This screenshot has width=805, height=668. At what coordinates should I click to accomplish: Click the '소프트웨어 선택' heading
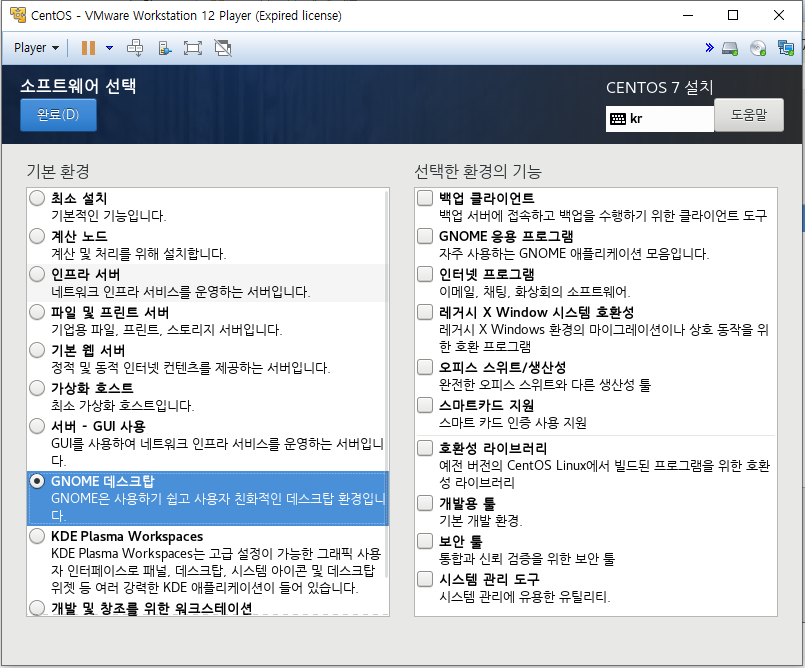[78, 86]
